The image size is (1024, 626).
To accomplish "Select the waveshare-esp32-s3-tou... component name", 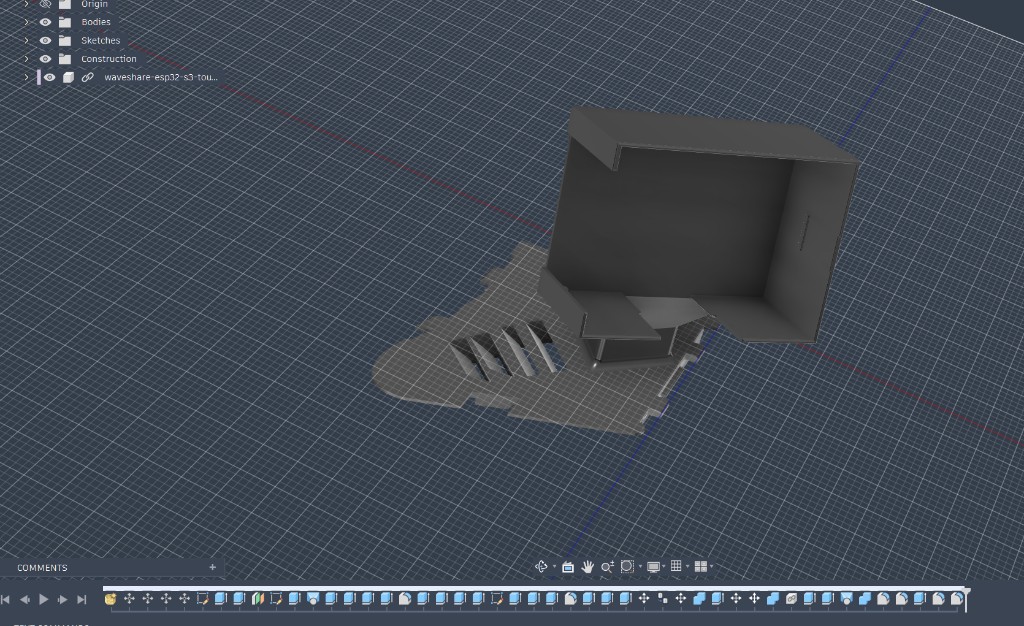I will (x=161, y=77).
